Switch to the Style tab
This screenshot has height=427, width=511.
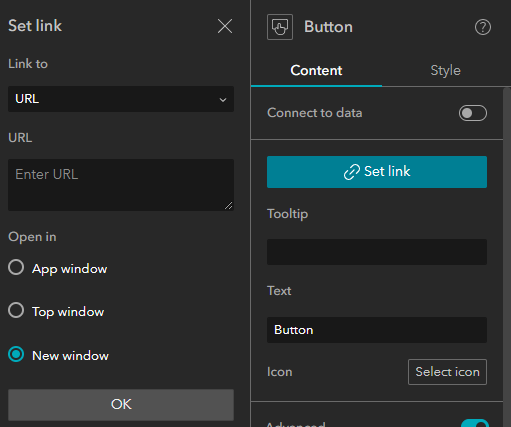coord(445,71)
